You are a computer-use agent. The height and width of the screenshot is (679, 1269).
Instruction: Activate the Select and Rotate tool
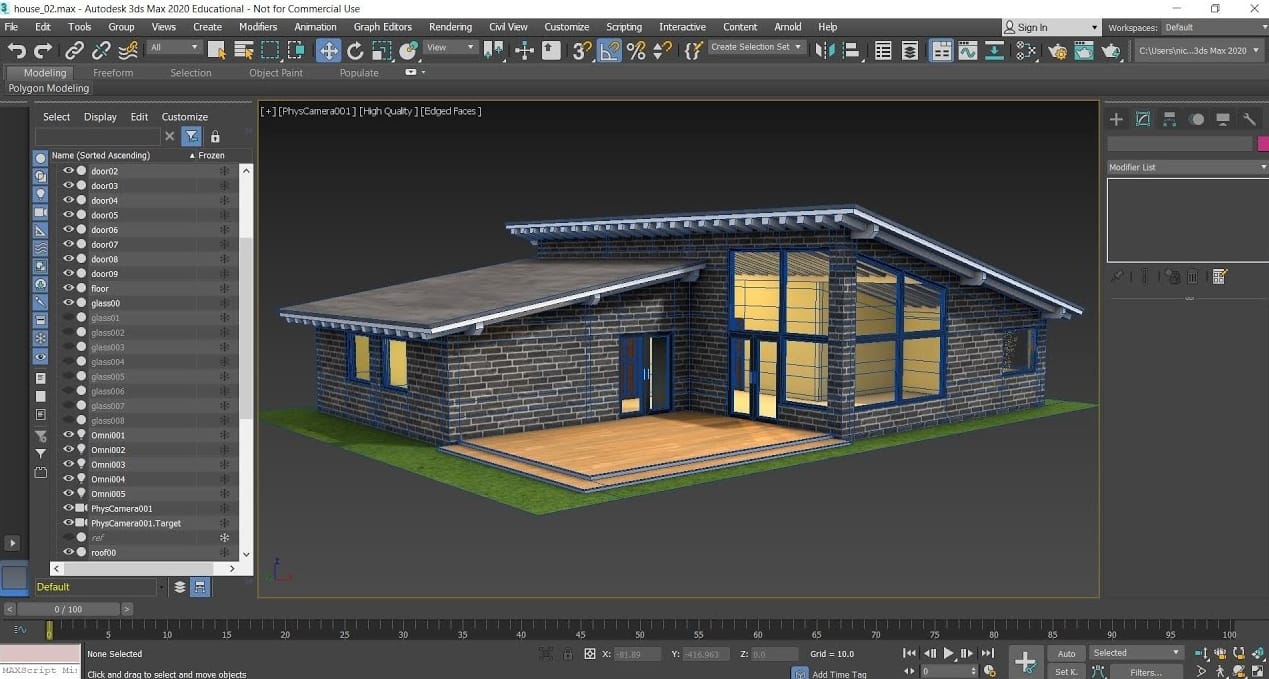pos(355,50)
